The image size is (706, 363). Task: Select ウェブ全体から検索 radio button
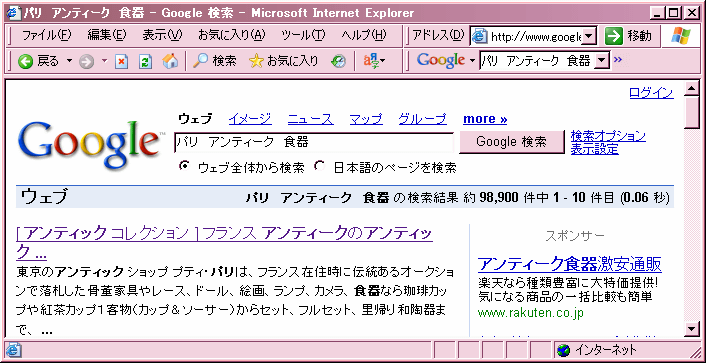(x=184, y=166)
